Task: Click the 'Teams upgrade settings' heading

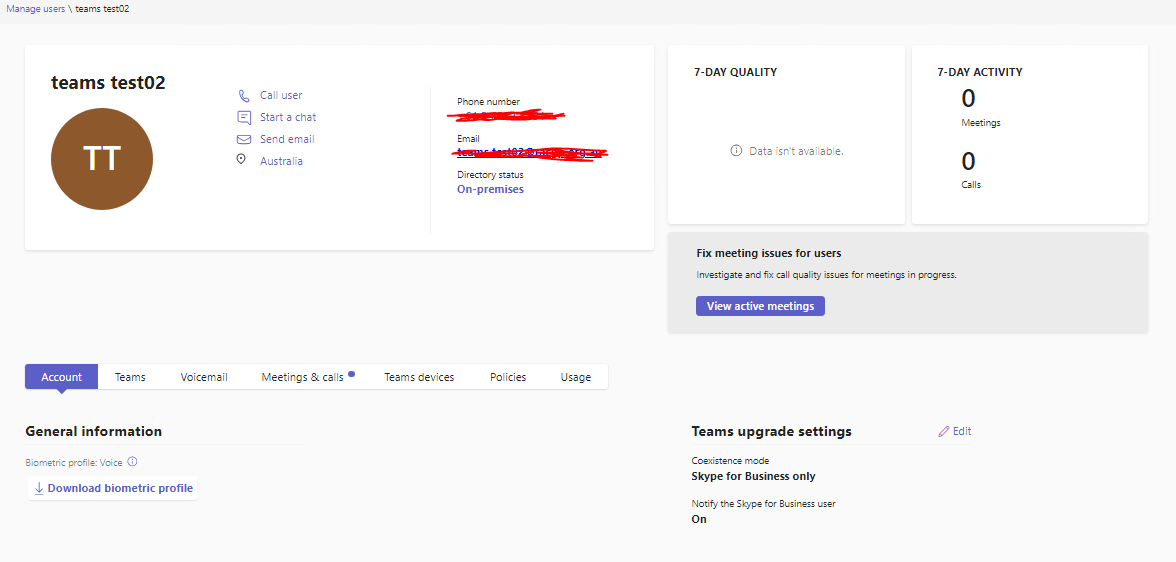Action: click(x=772, y=431)
